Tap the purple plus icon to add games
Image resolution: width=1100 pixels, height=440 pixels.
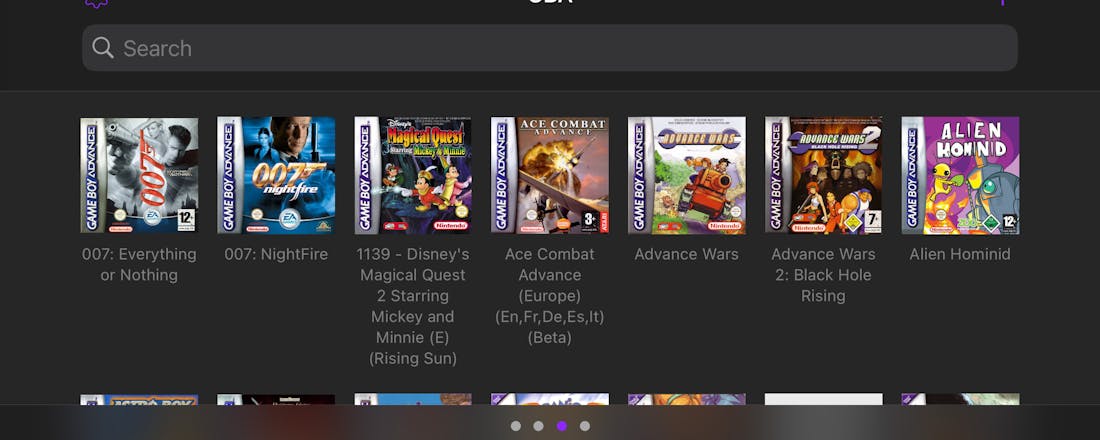pyautogui.click(x=1002, y=2)
